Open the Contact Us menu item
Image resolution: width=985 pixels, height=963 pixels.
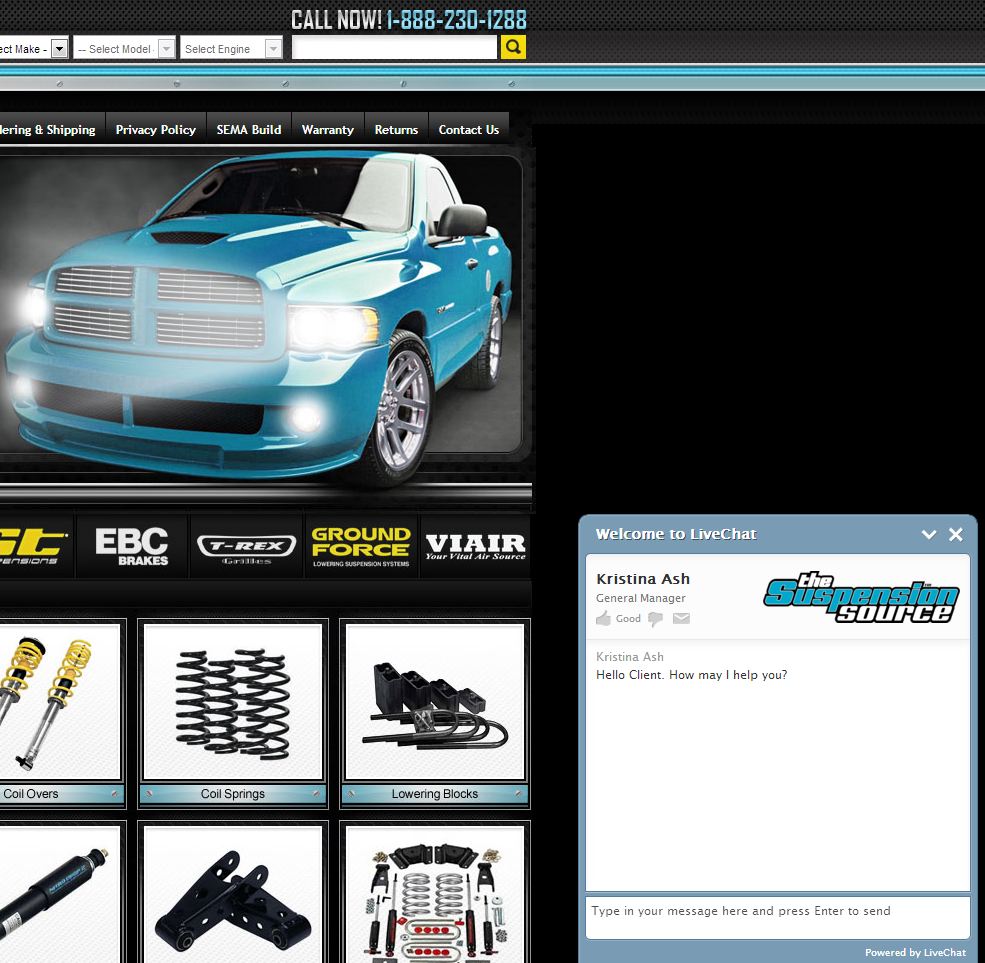coord(469,129)
